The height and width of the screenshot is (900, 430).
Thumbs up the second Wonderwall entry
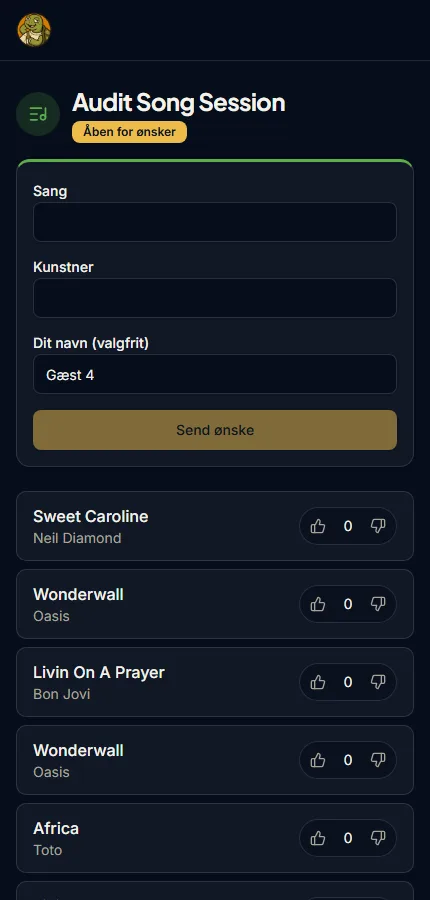click(318, 760)
